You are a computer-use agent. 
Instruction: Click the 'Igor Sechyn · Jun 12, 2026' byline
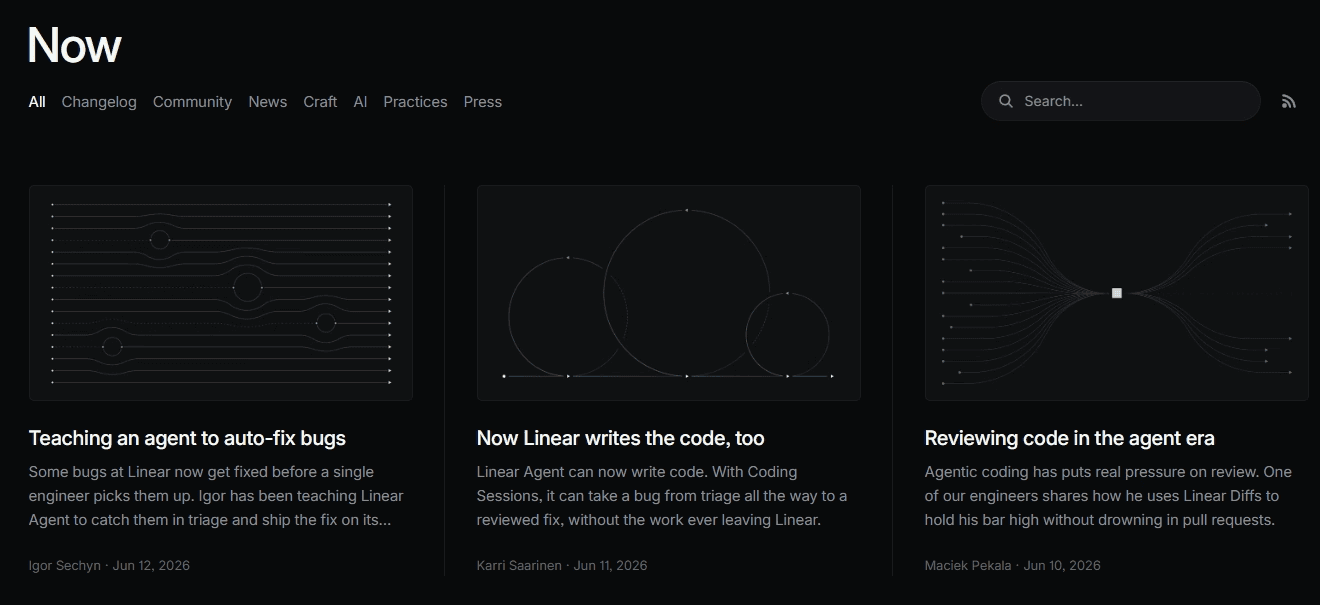pyautogui.click(x=109, y=565)
